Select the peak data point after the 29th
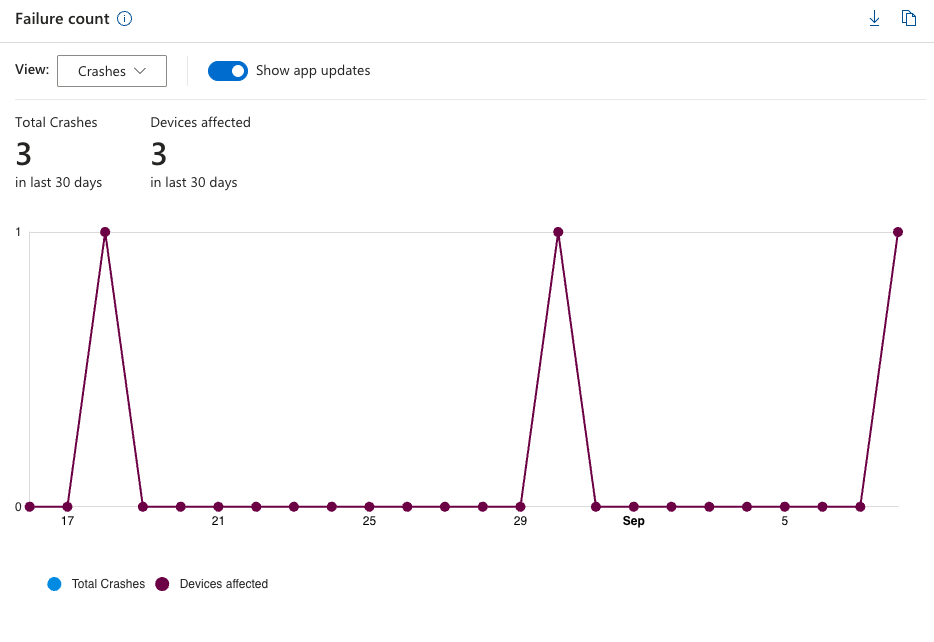 click(x=558, y=232)
